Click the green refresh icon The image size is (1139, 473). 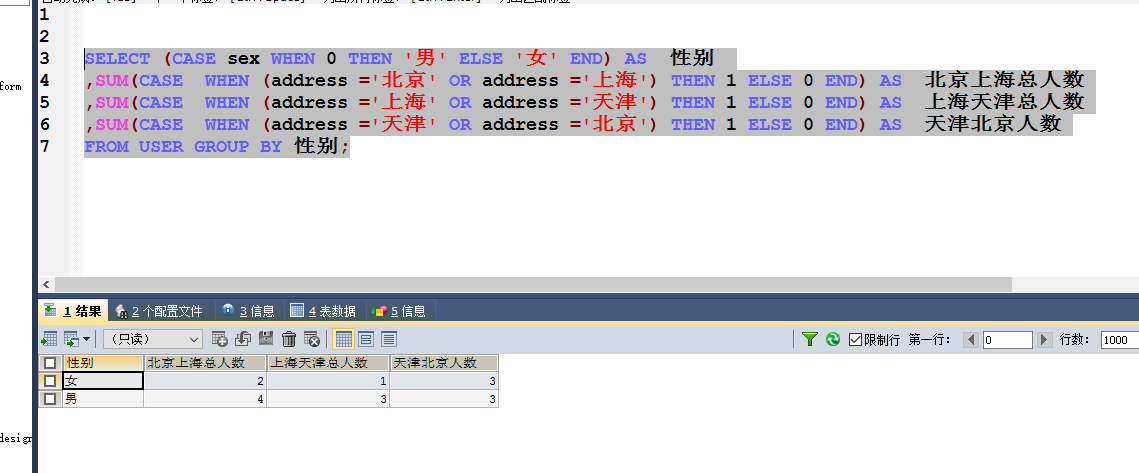point(833,339)
